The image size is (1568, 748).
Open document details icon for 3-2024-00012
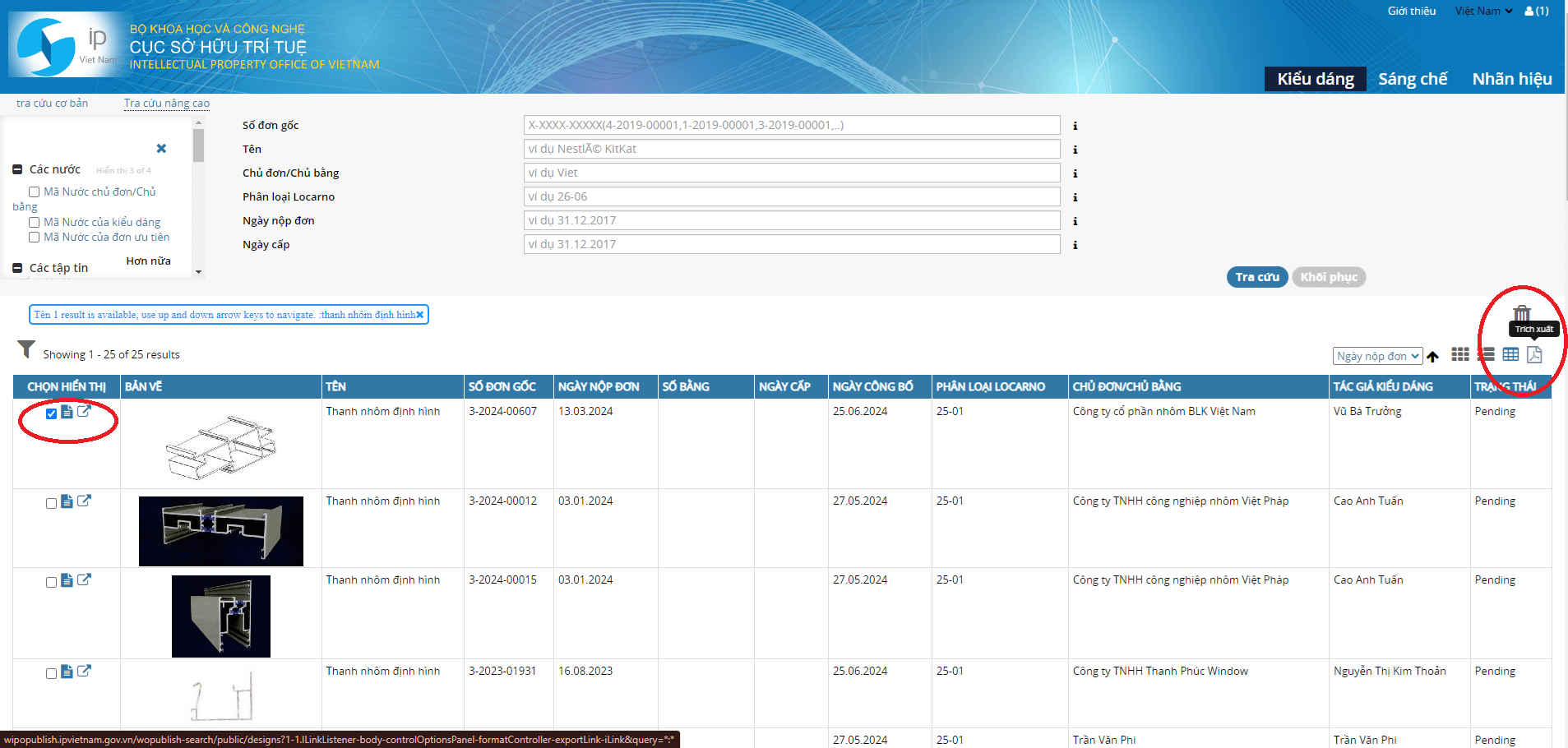pyautogui.click(x=67, y=501)
